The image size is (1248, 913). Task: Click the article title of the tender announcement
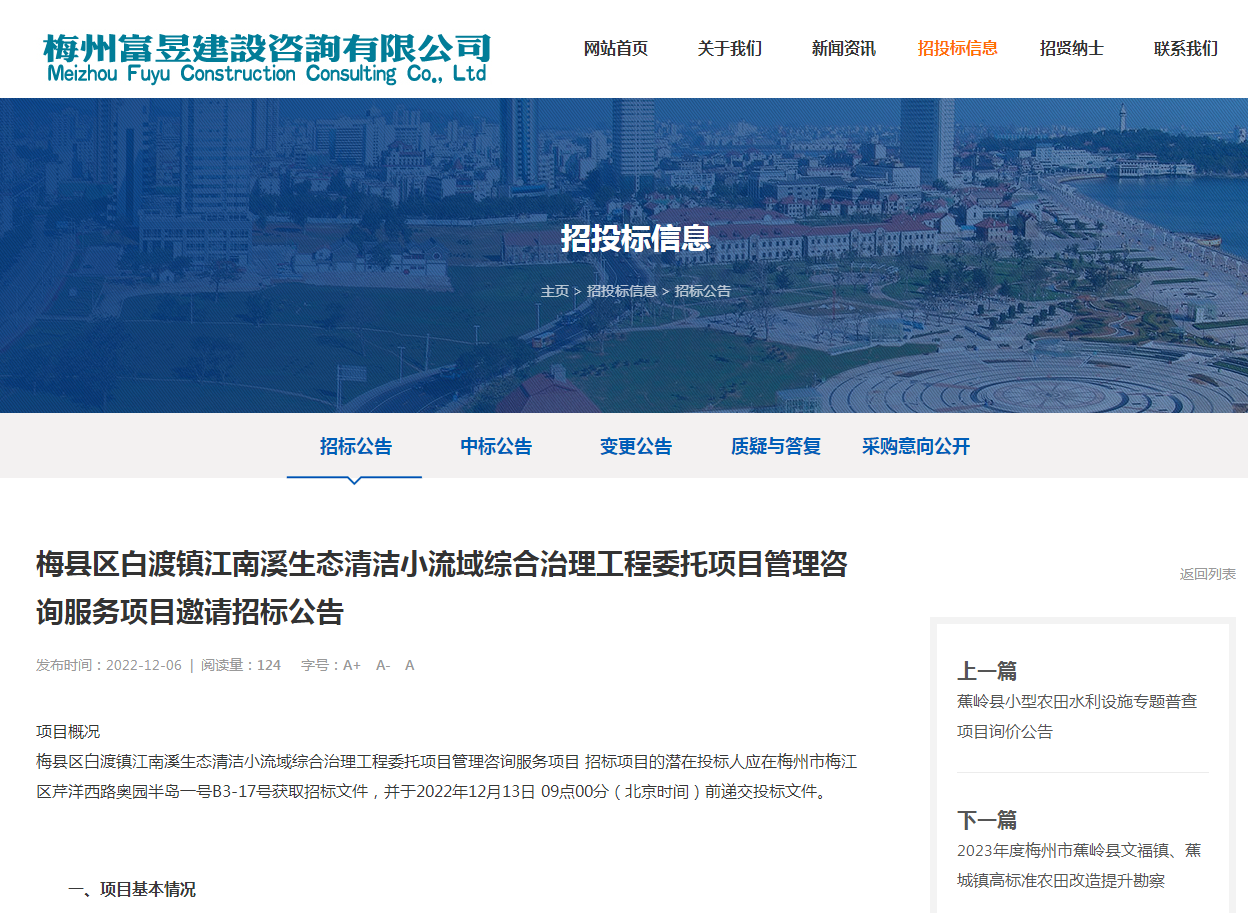coord(440,584)
